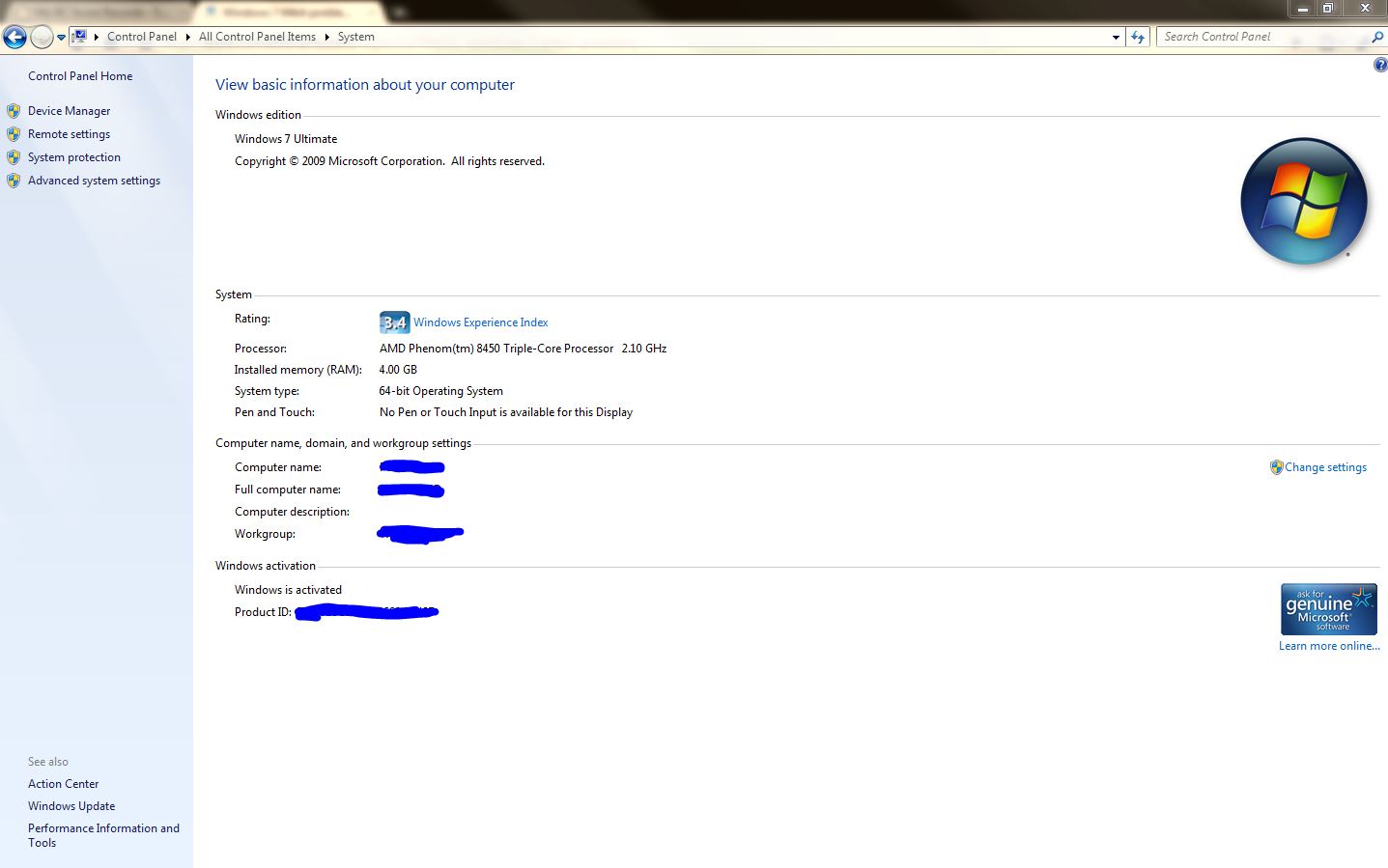Expand arrow after Control Panel breadcrumb
The width and height of the screenshot is (1388, 868).
(188, 37)
